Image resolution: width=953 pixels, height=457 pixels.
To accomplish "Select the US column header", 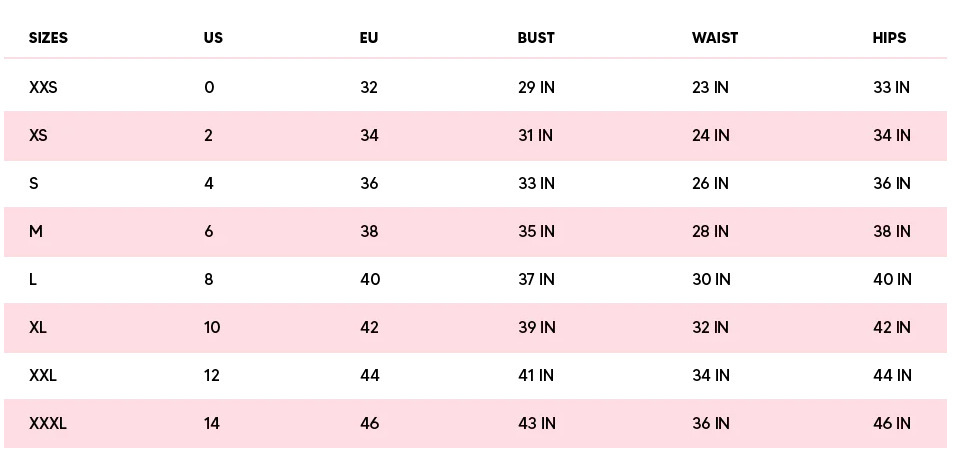I will pos(213,38).
